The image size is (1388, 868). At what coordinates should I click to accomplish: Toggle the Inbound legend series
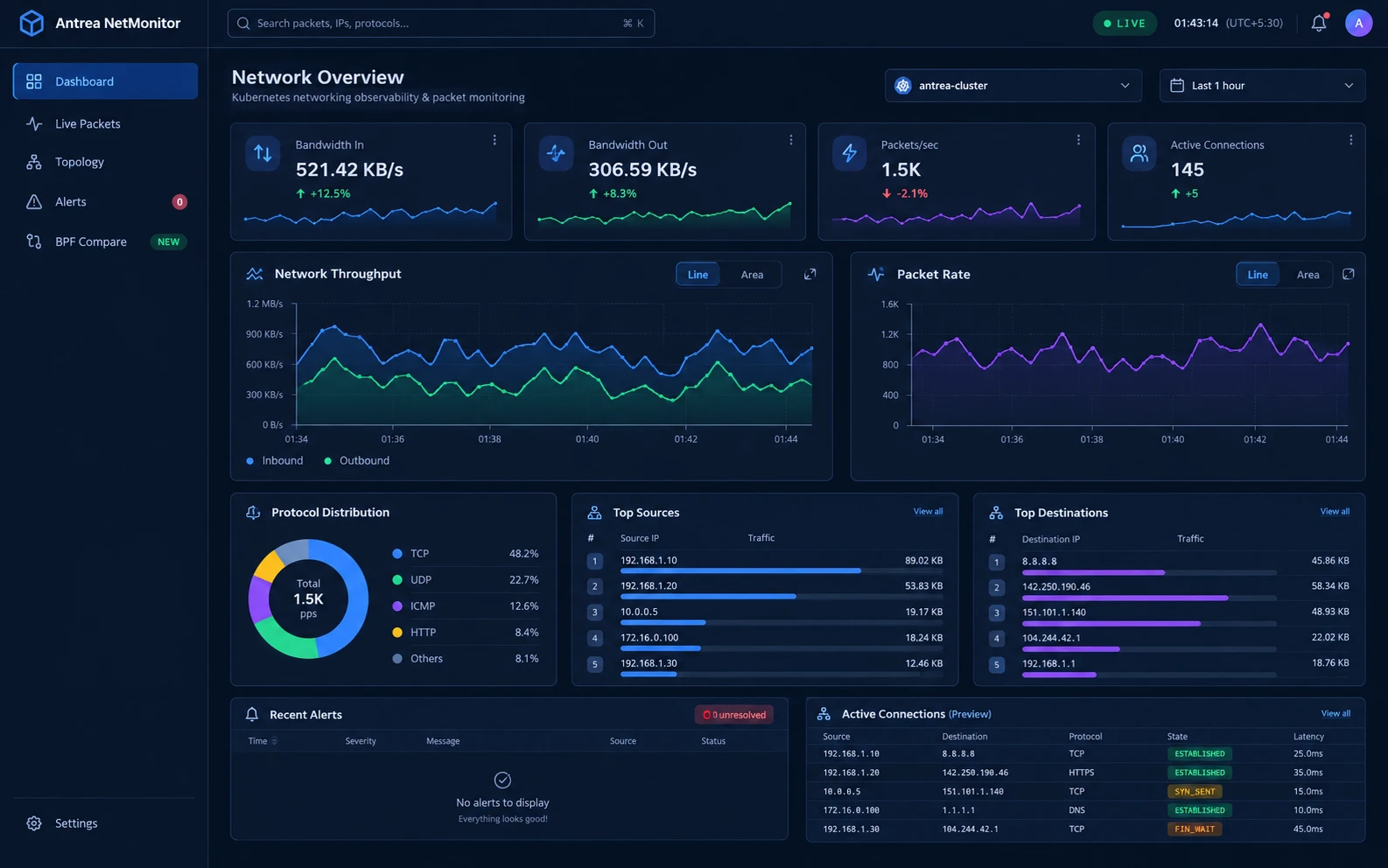point(275,461)
